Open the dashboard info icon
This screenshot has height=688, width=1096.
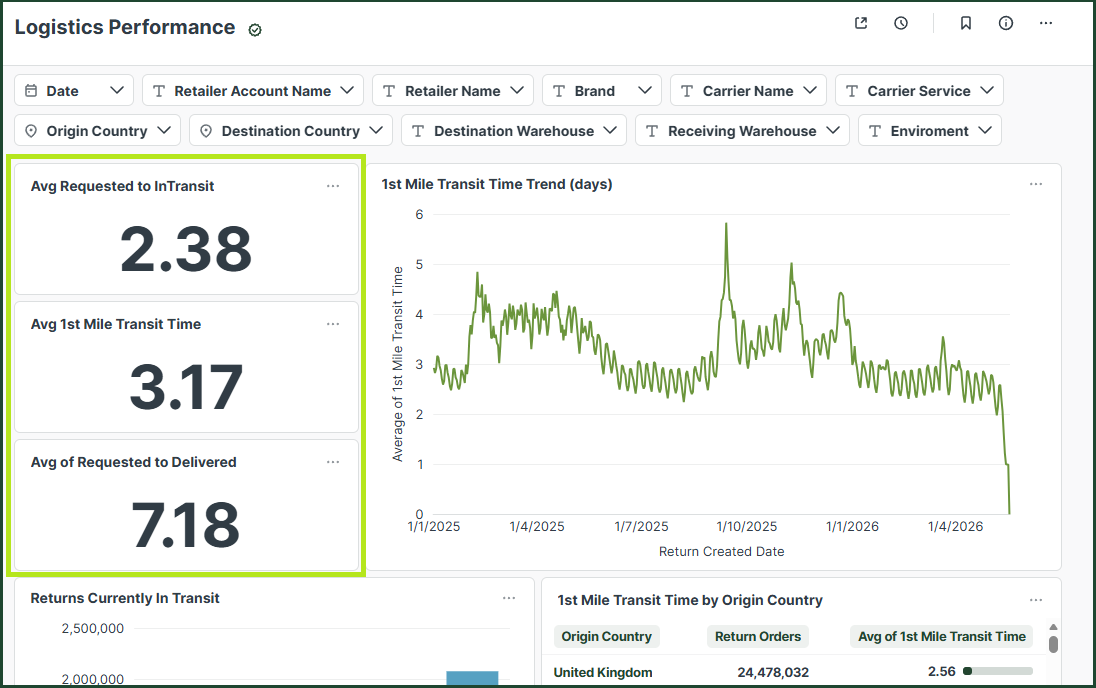1006,23
